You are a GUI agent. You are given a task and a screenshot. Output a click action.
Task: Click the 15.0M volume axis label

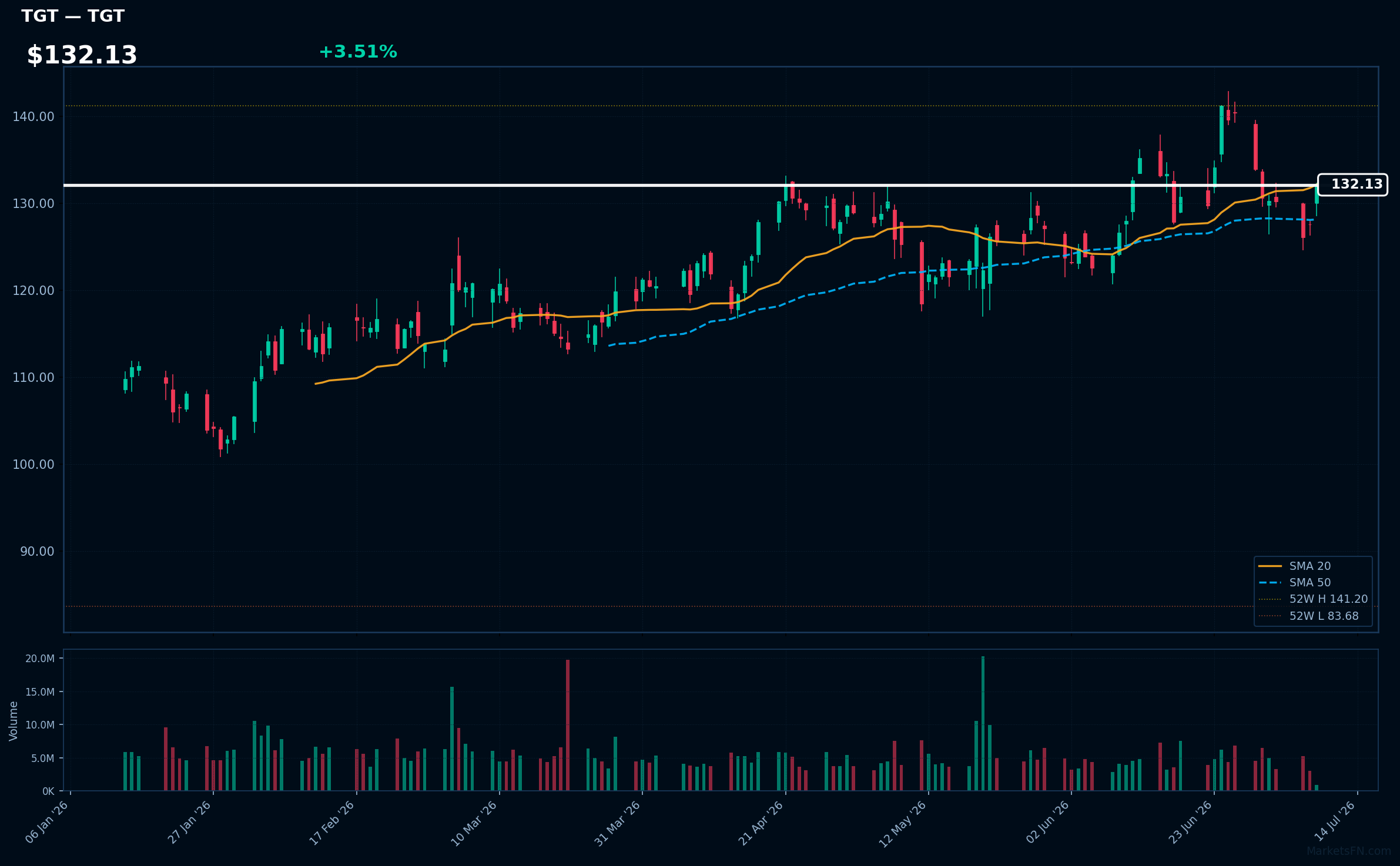(x=40, y=692)
